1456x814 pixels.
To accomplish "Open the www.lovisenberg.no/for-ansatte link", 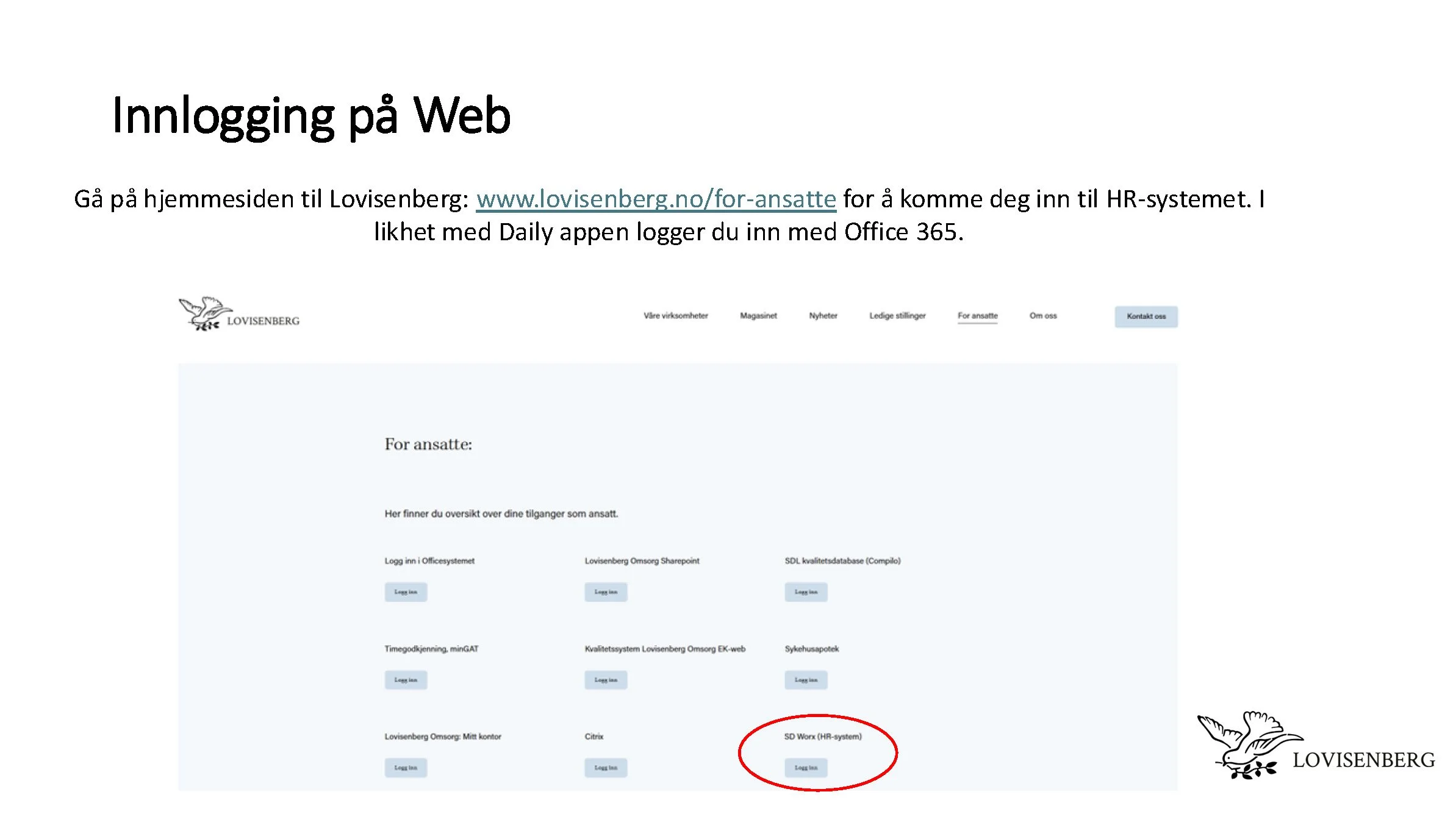I will 656,199.
